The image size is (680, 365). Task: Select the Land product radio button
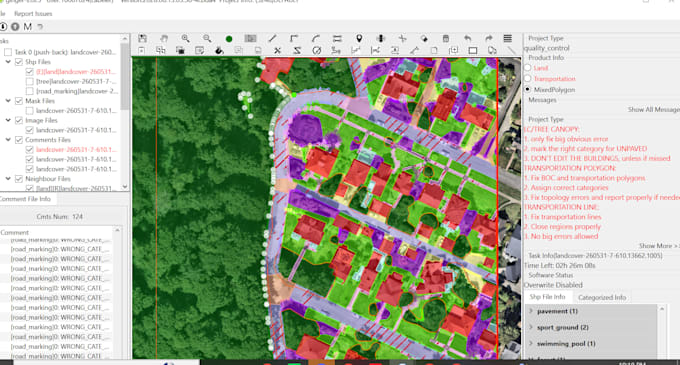click(x=528, y=68)
